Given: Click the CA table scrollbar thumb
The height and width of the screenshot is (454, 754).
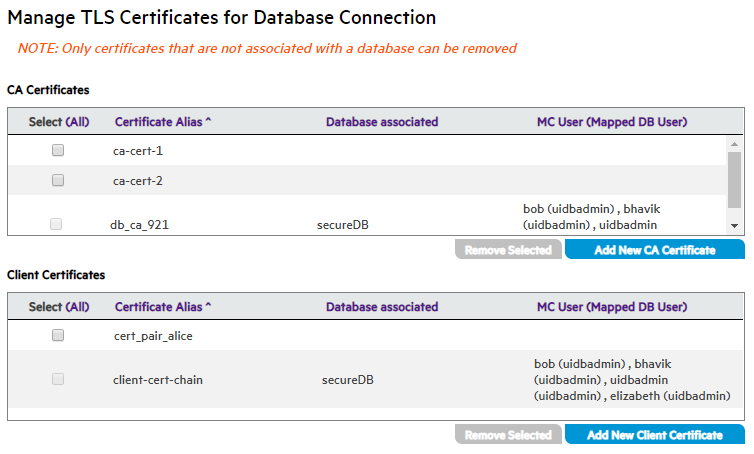Looking at the screenshot, I should pyautogui.click(x=734, y=178).
